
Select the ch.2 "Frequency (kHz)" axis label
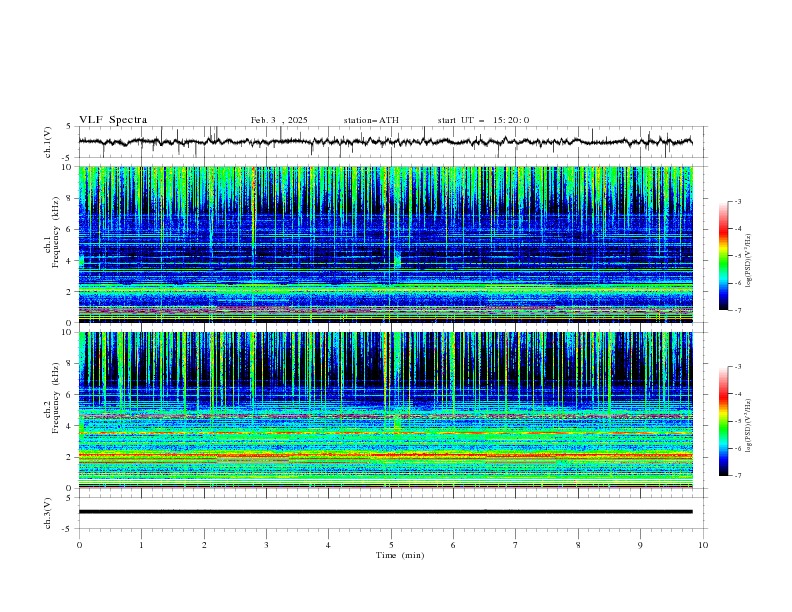(56, 398)
